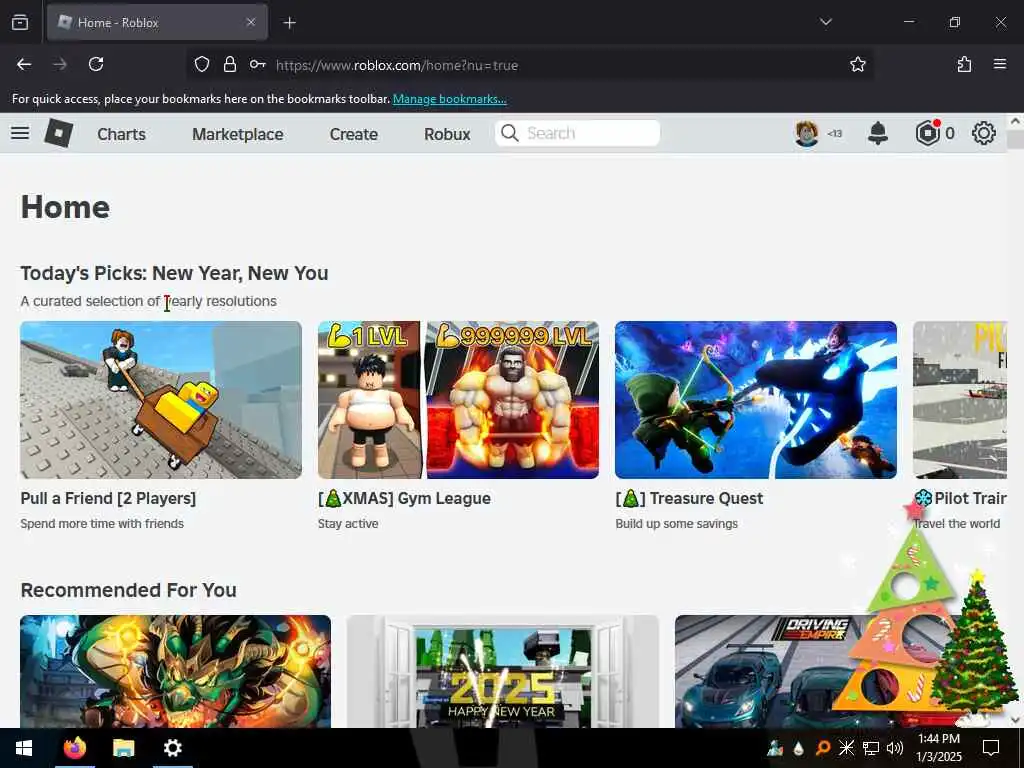Click the Manage bookmarks link
1024x768 pixels.
point(450,99)
